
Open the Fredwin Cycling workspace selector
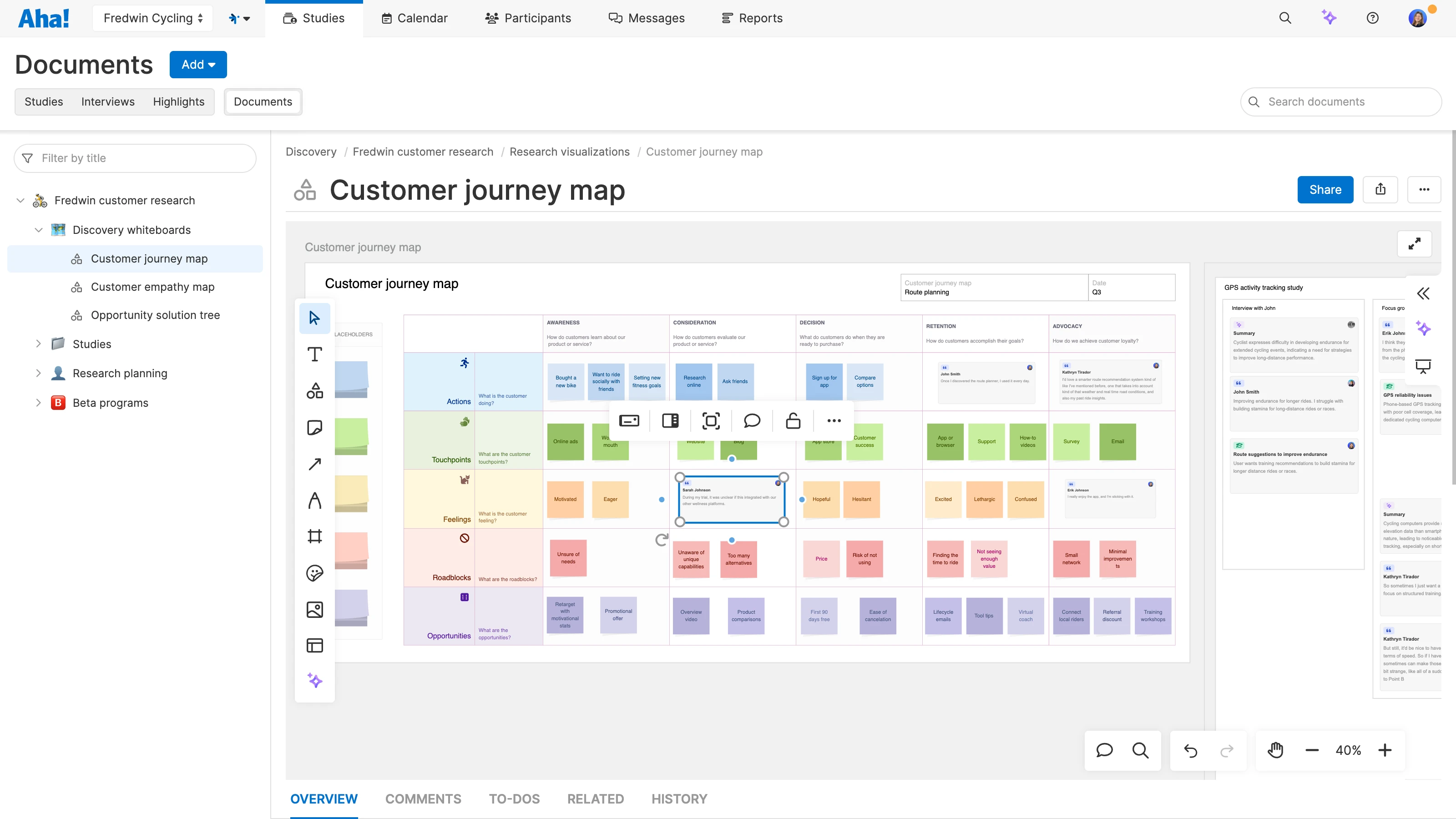(x=152, y=18)
